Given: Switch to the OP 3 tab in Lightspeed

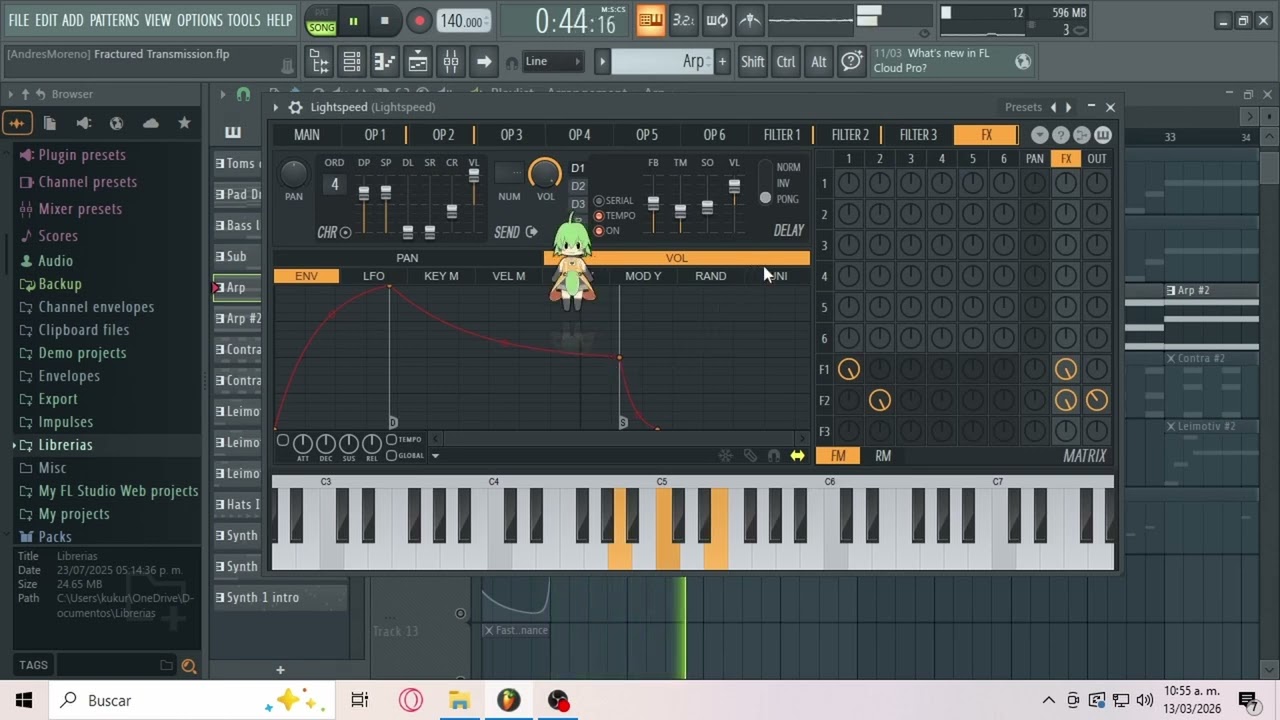Looking at the screenshot, I should click(x=511, y=135).
